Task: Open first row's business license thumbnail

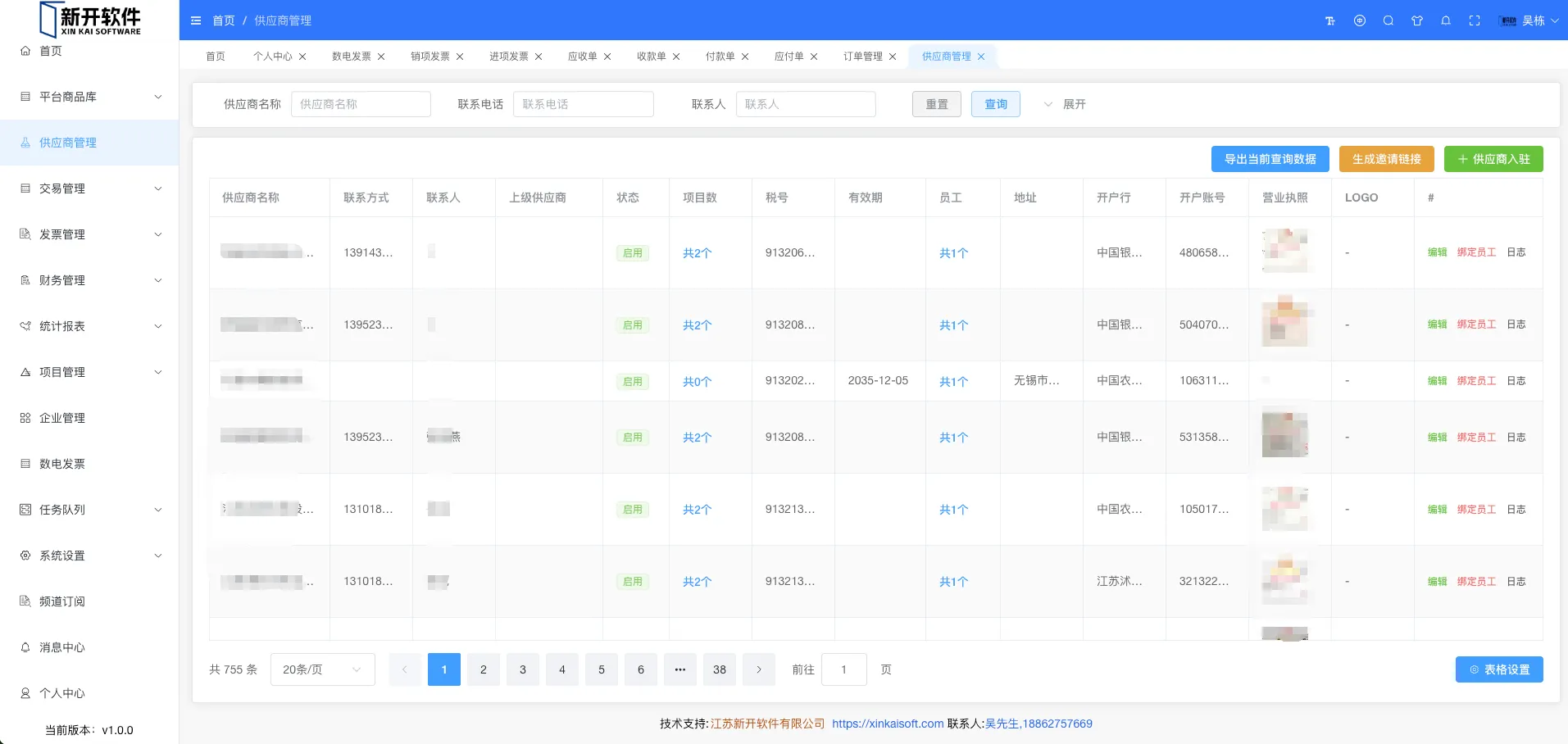Action: 1284,252
